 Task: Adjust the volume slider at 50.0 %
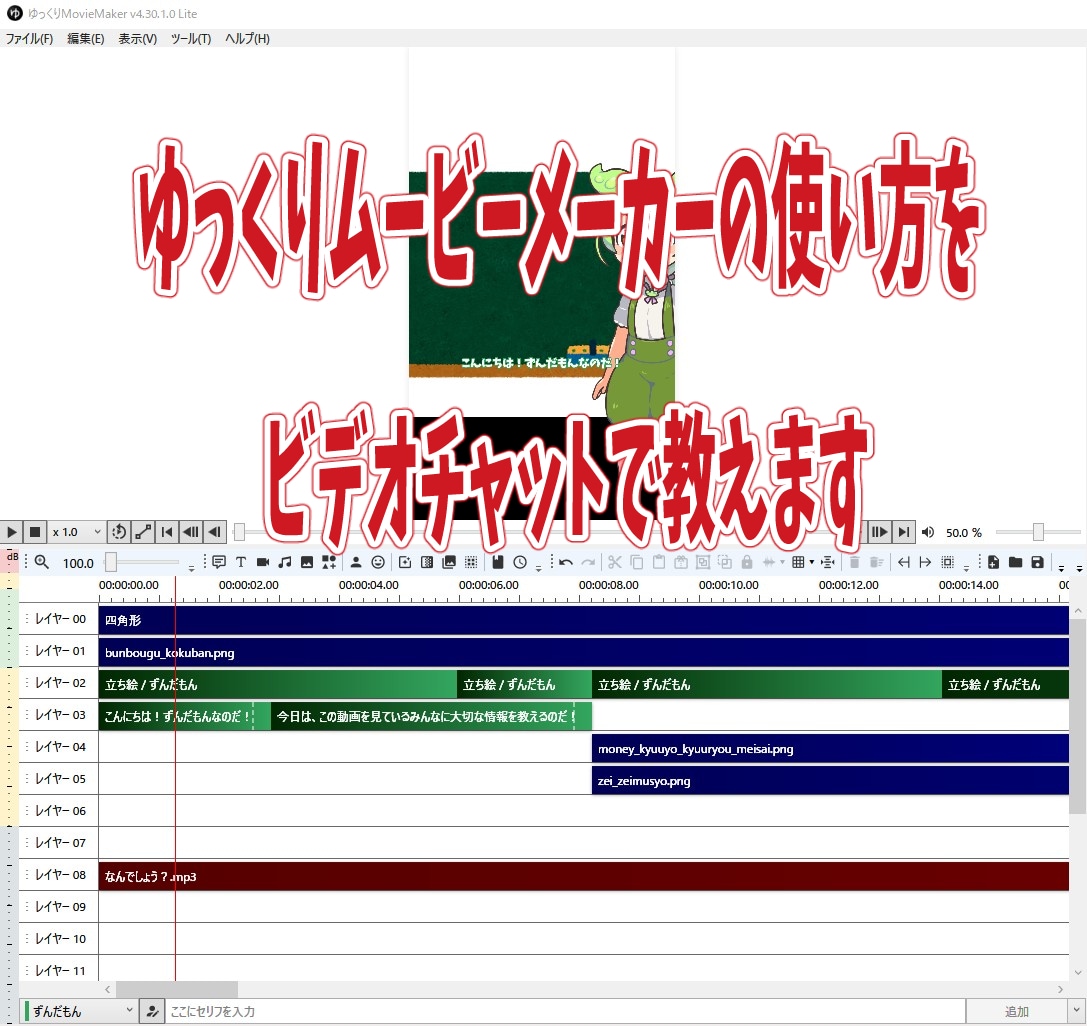click(1038, 532)
